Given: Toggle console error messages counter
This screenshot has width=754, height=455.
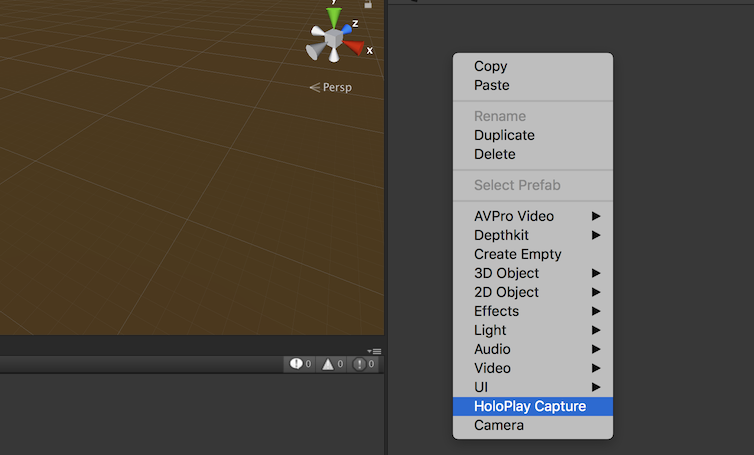Looking at the screenshot, I should [364, 364].
